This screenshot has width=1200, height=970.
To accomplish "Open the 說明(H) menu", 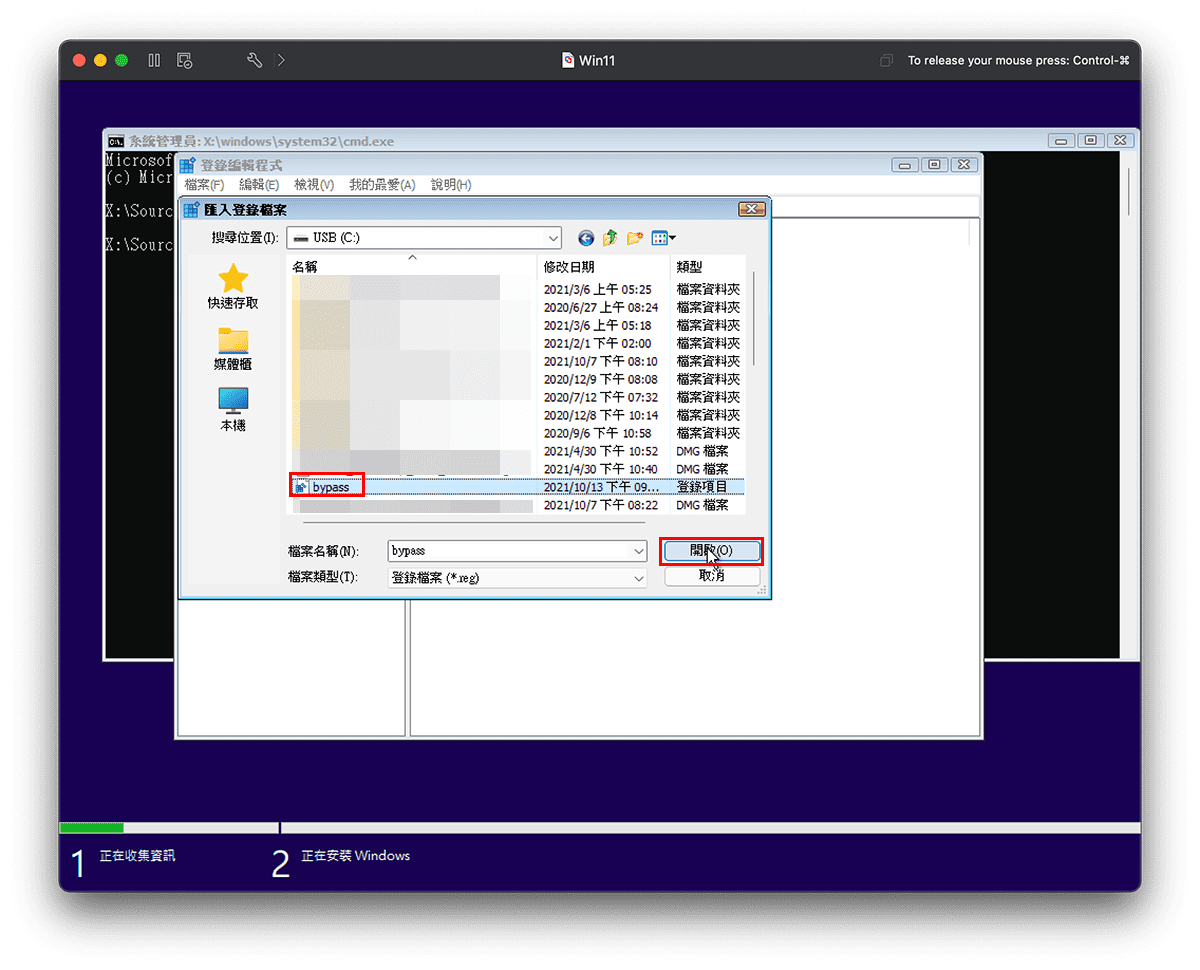I will (x=451, y=184).
